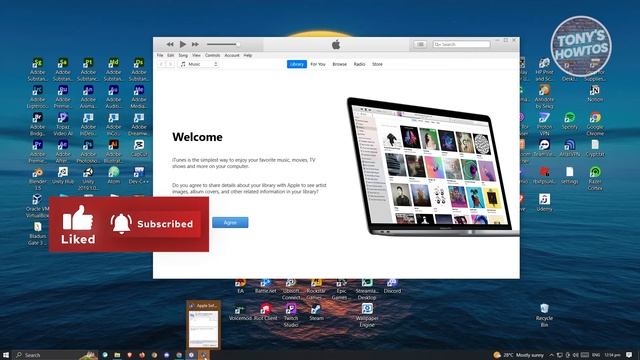
Task: Open the iTunes list view button
Action: (x=420, y=44)
